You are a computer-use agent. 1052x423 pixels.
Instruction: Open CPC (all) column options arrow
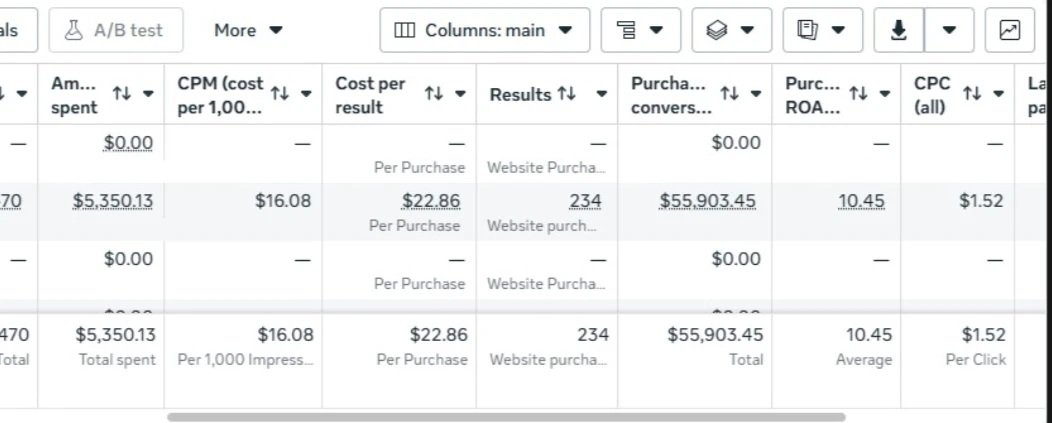999,93
